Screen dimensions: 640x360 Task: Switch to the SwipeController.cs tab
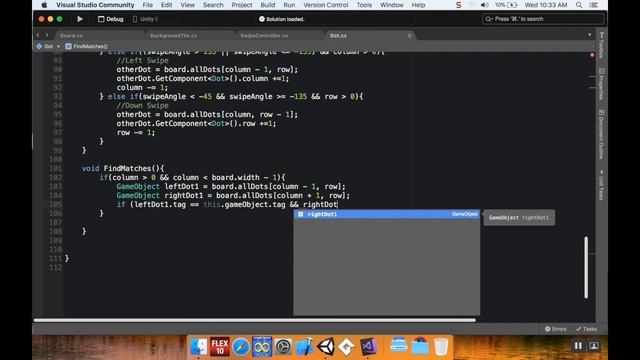264,36
